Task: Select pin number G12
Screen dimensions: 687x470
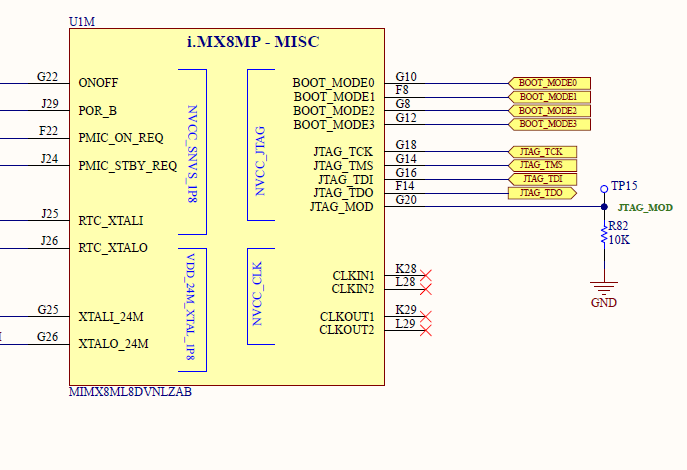Action: [x=406, y=118]
